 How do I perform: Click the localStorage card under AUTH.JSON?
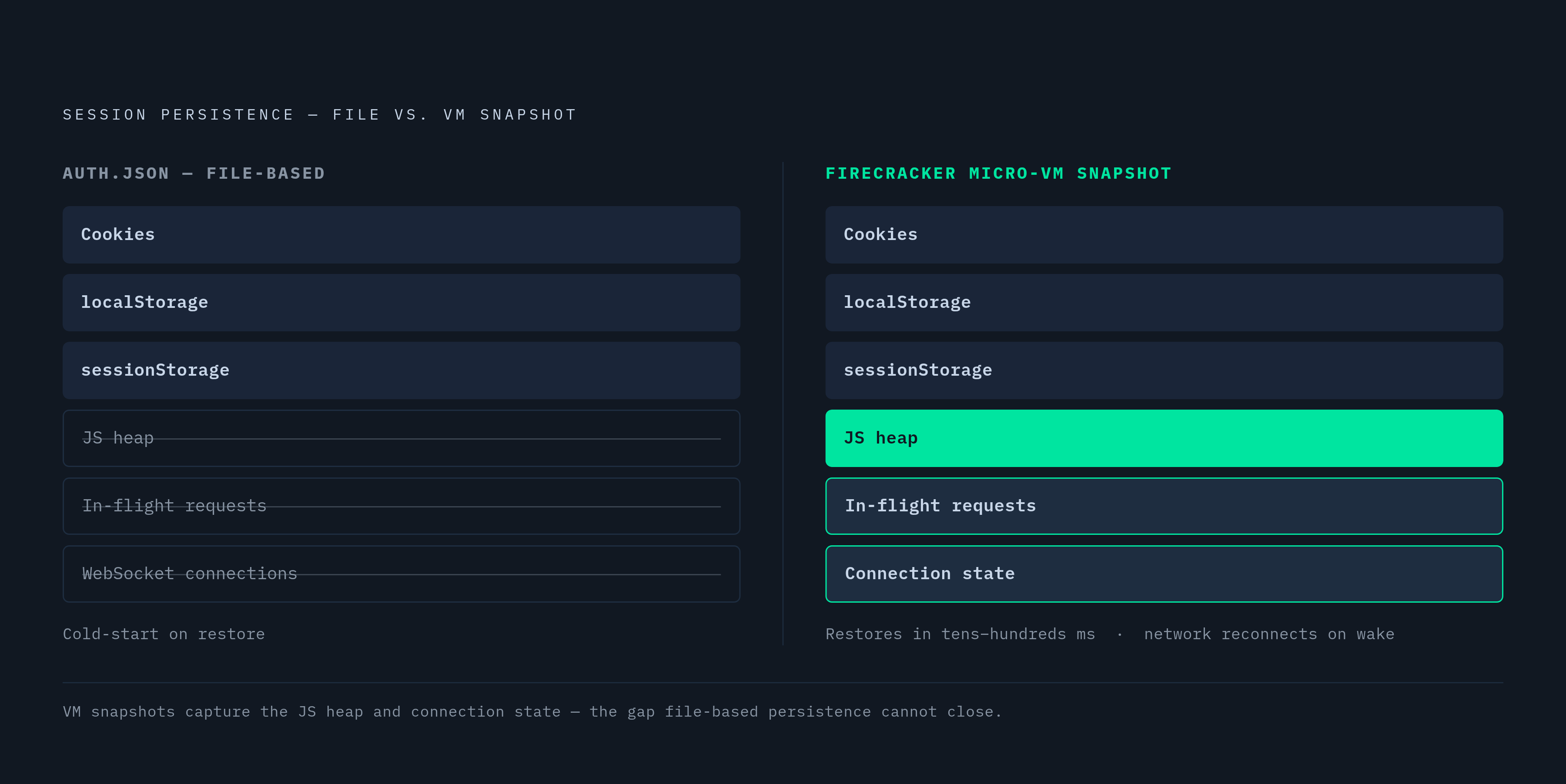pos(401,303)
